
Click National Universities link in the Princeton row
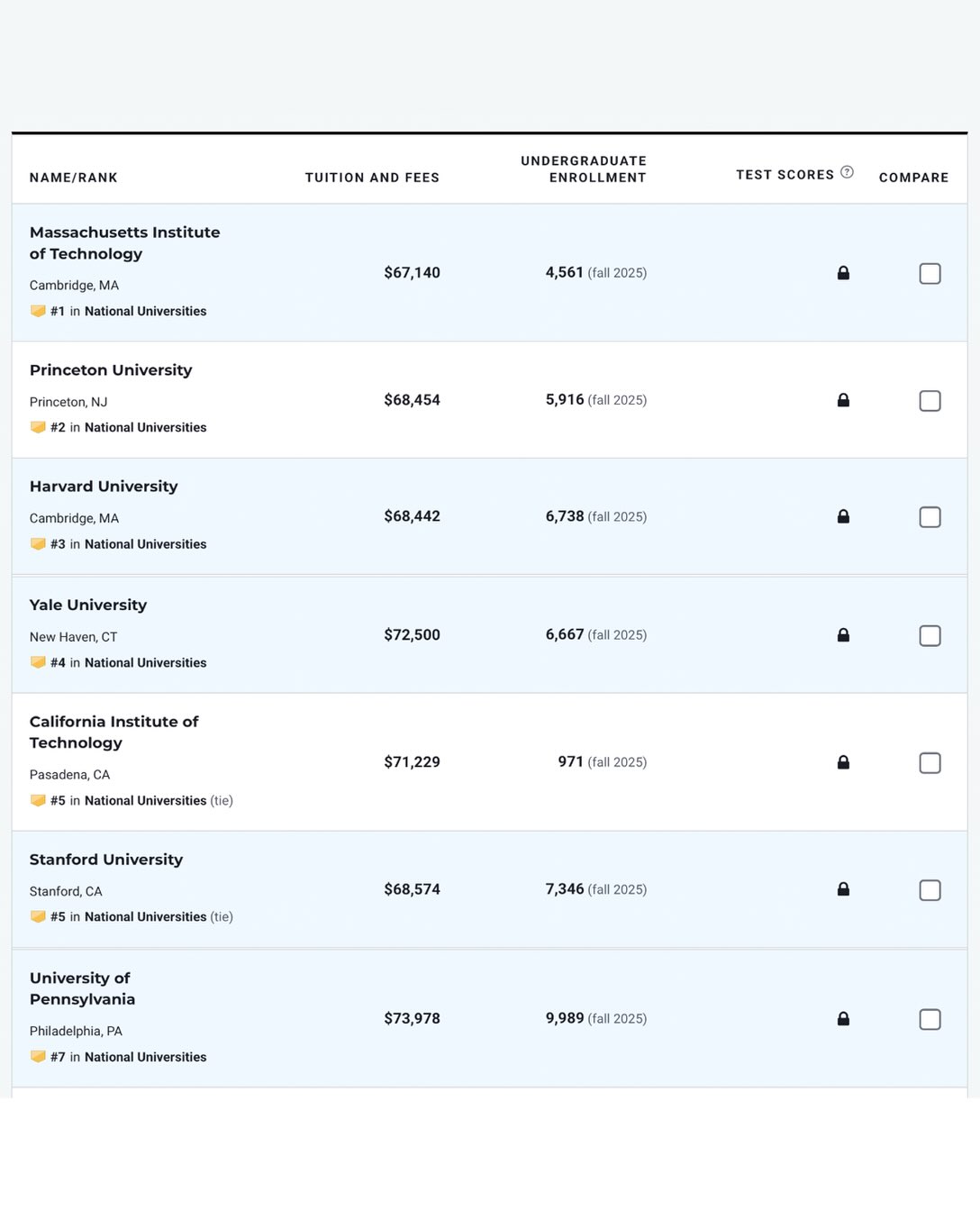tap(145, 427)
